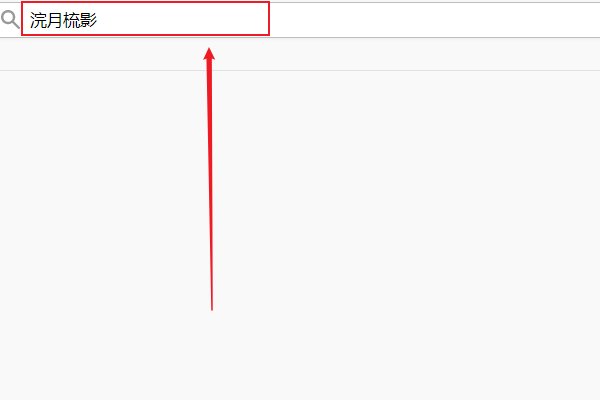Focus the search field containing 浣月梳影
This screenshot has height=400, width=600.
pyautogui.click(x=145, y=19)
